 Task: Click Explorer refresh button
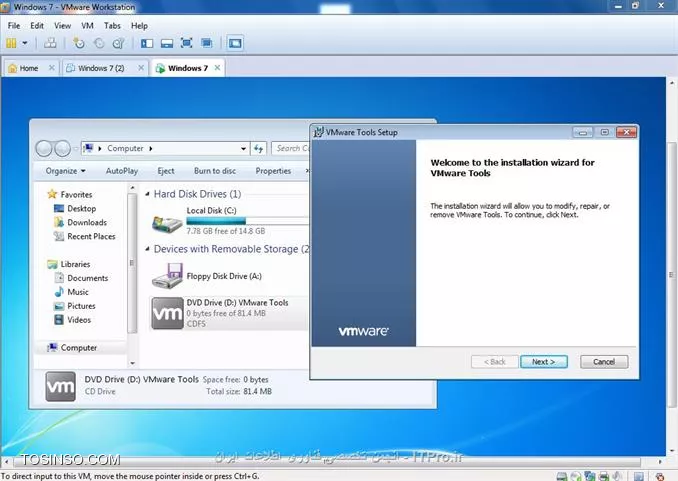(x=259, y=148)
